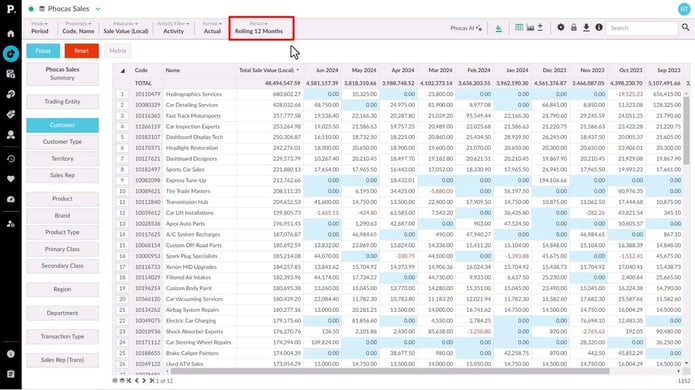Switch to chart view icon
This screenshot has width=695, height=390.
(530, 27)
